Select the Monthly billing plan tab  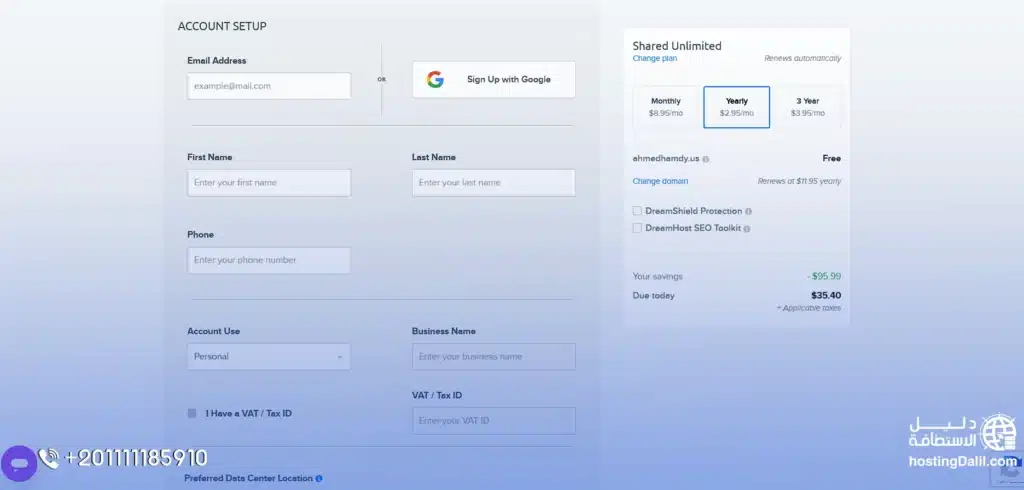(x=666, y=107)
